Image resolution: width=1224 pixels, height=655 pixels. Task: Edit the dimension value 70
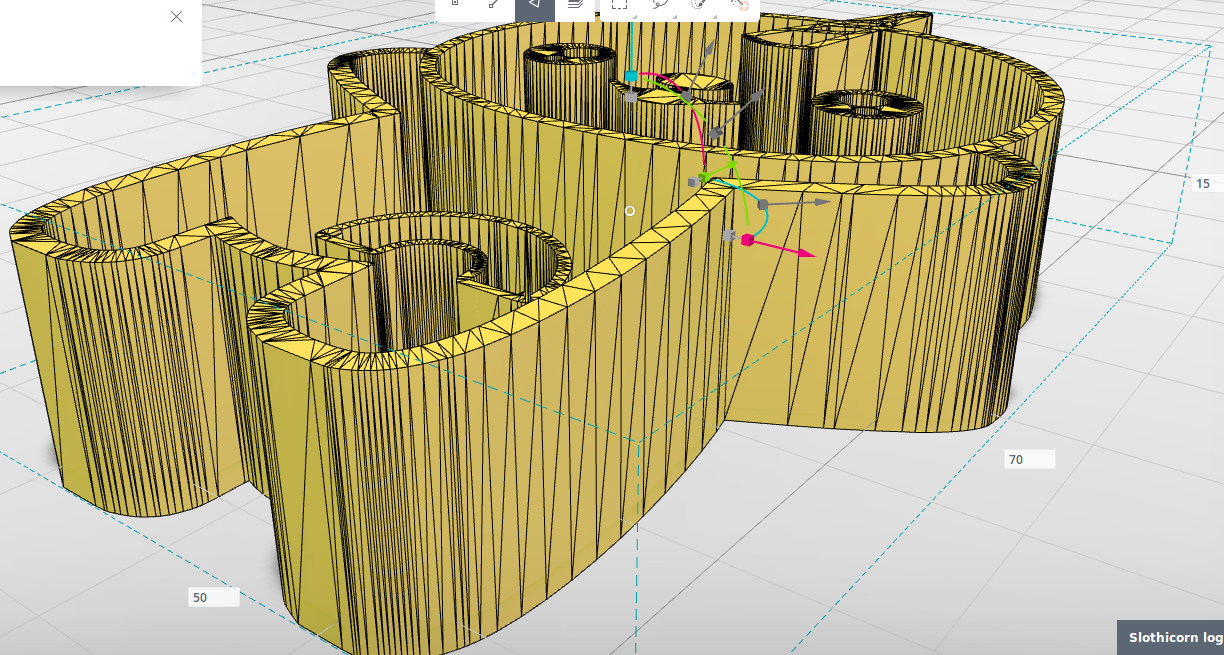[x=1030, y=459]
